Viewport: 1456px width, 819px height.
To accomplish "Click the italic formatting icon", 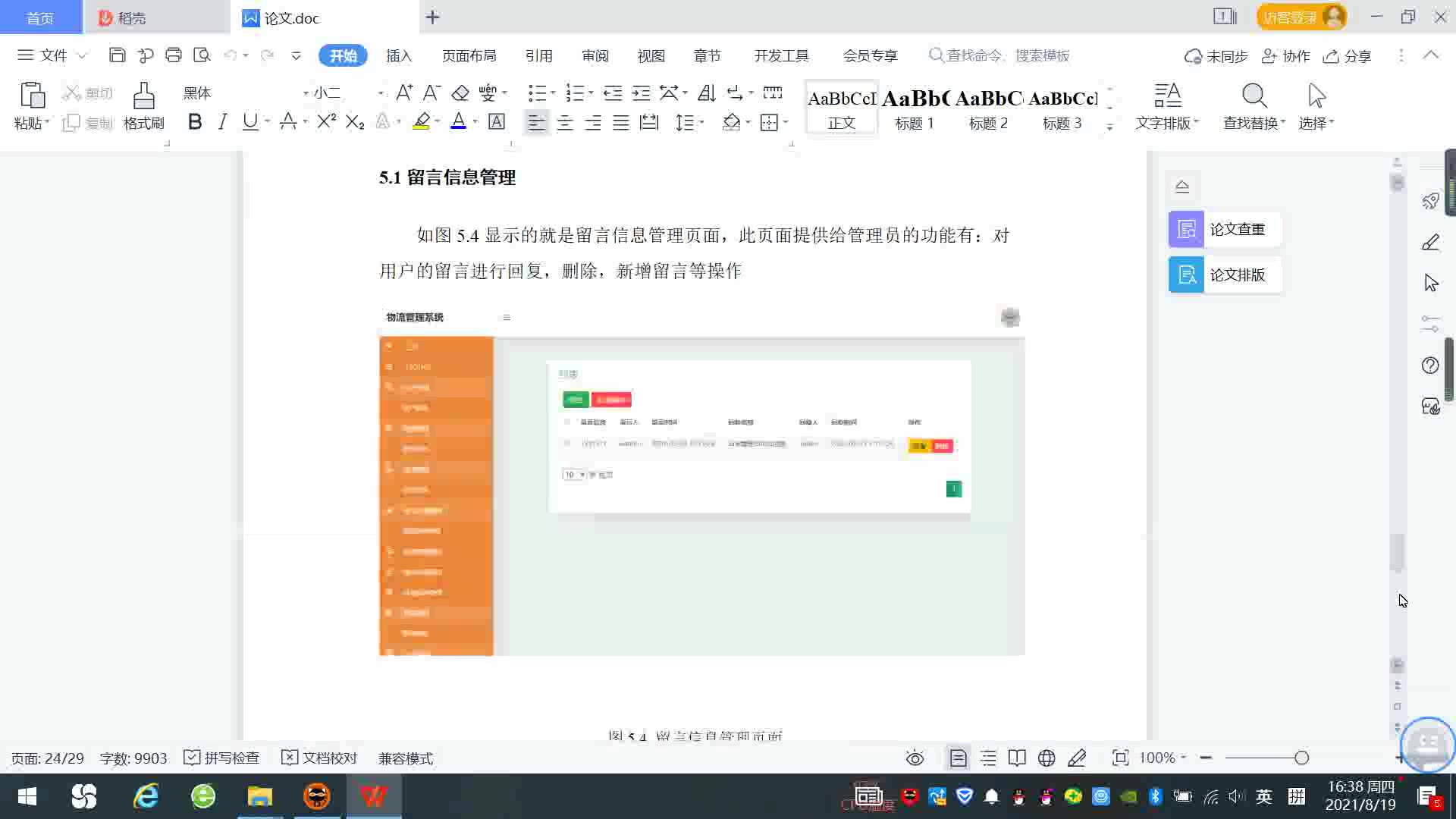I will tap(222, 122).
